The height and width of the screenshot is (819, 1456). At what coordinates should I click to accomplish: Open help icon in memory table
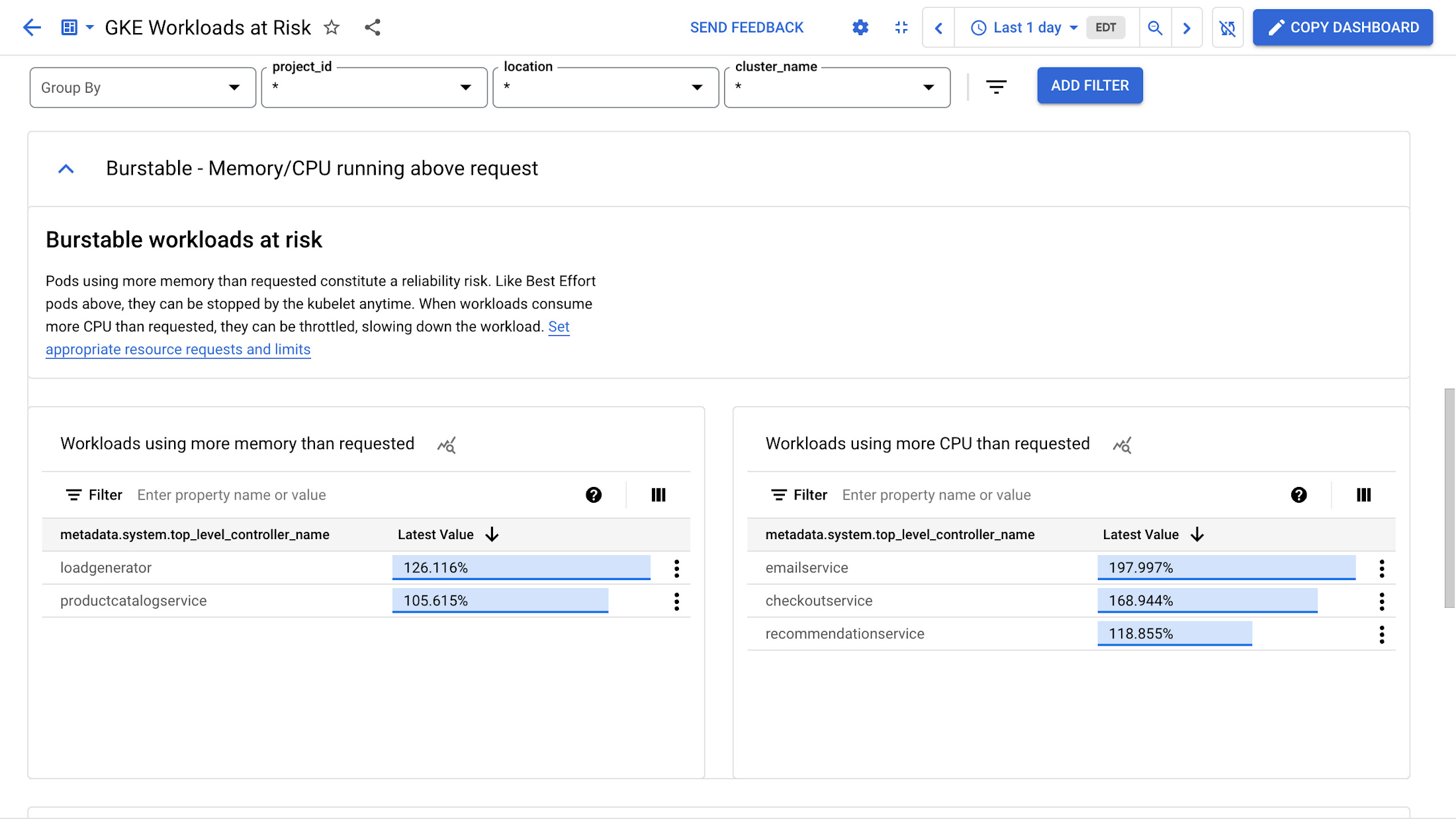(x=594, y=495)
